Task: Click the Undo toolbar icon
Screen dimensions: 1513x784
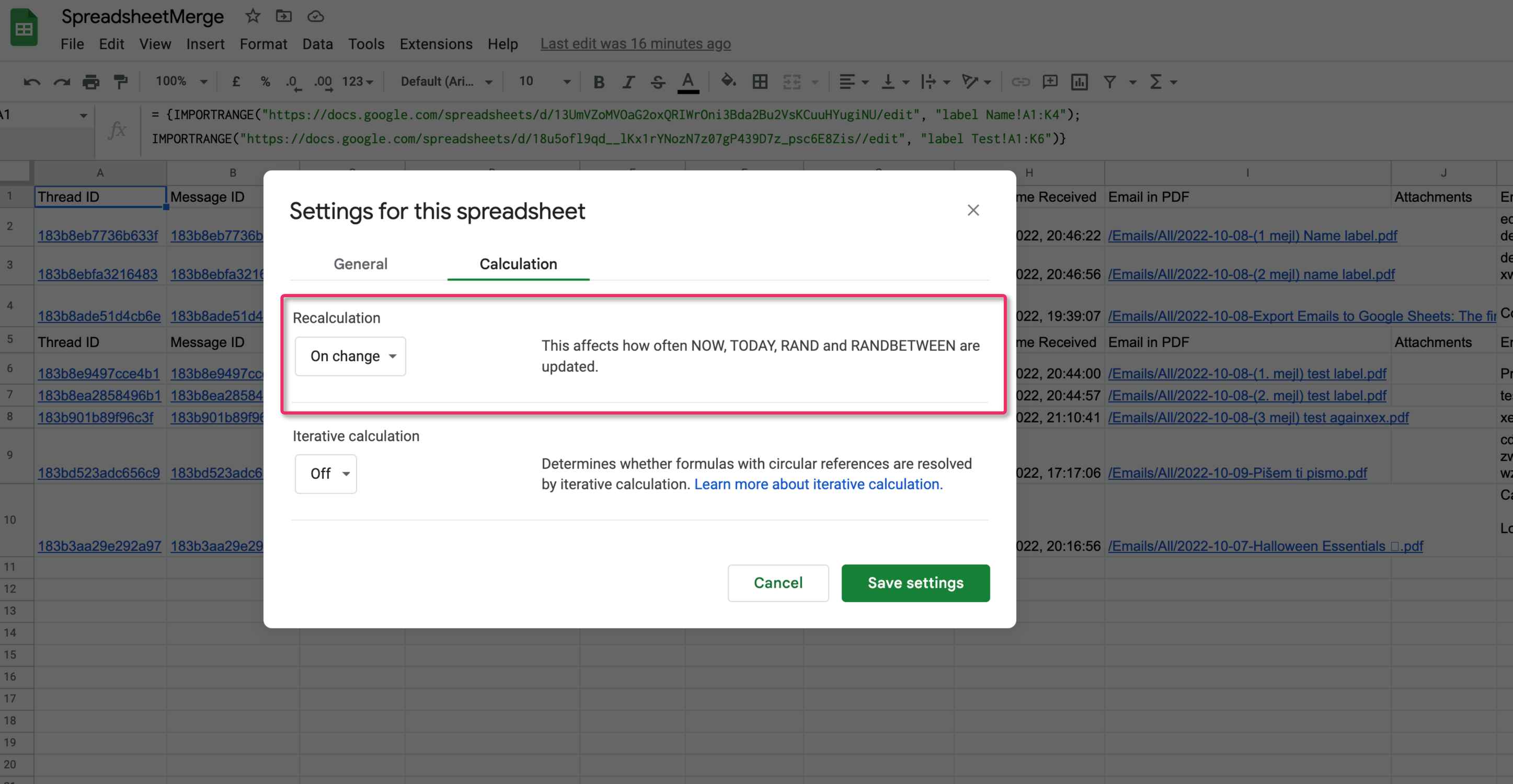Action: click(x=32, y=82)
